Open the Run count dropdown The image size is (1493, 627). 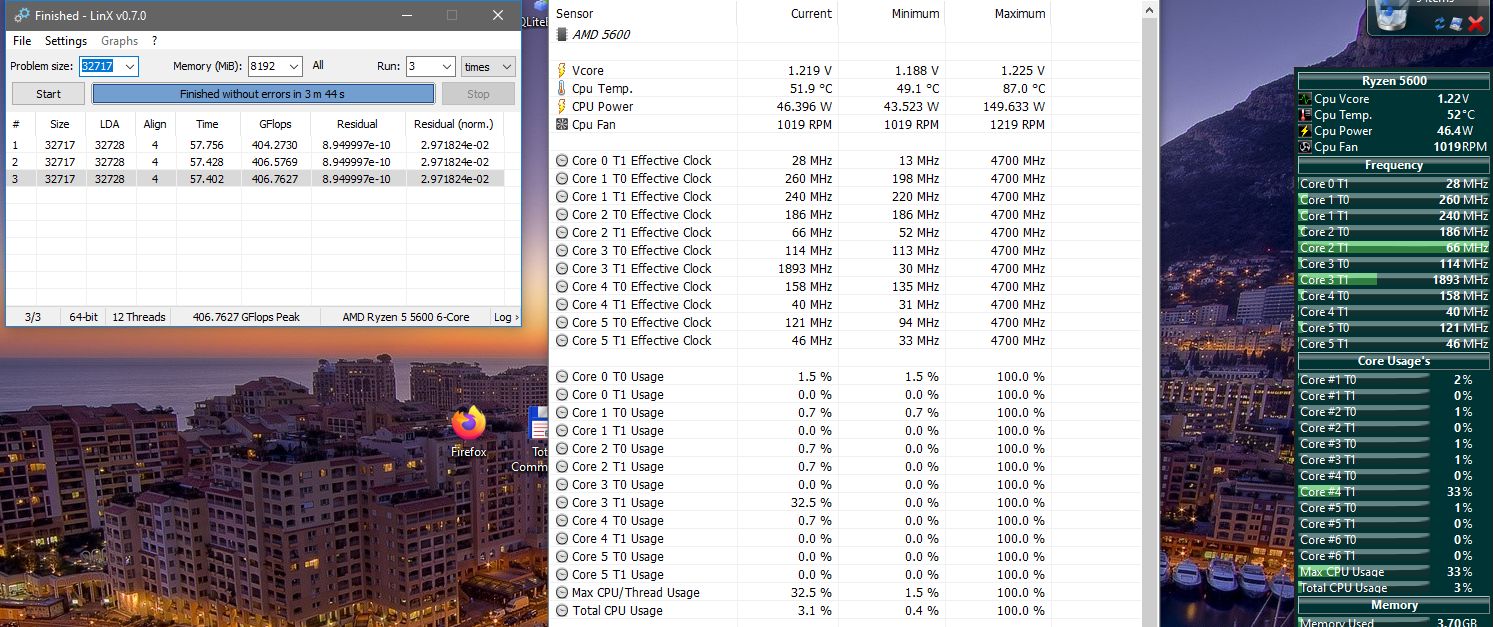[x=445, y=66]
